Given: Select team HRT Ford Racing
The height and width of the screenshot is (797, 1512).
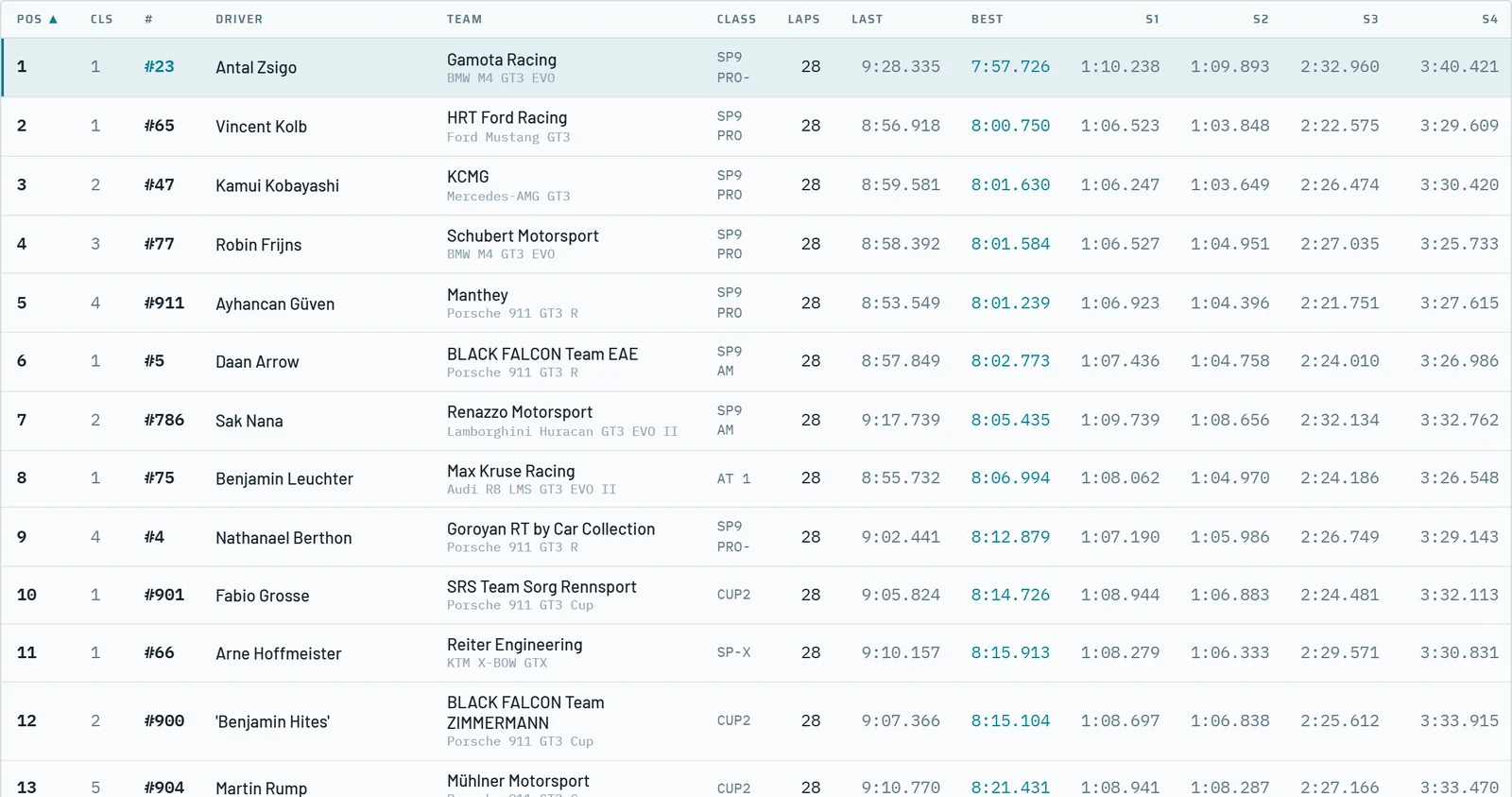Looking at the screenshot, I should (x=507, y=117).
